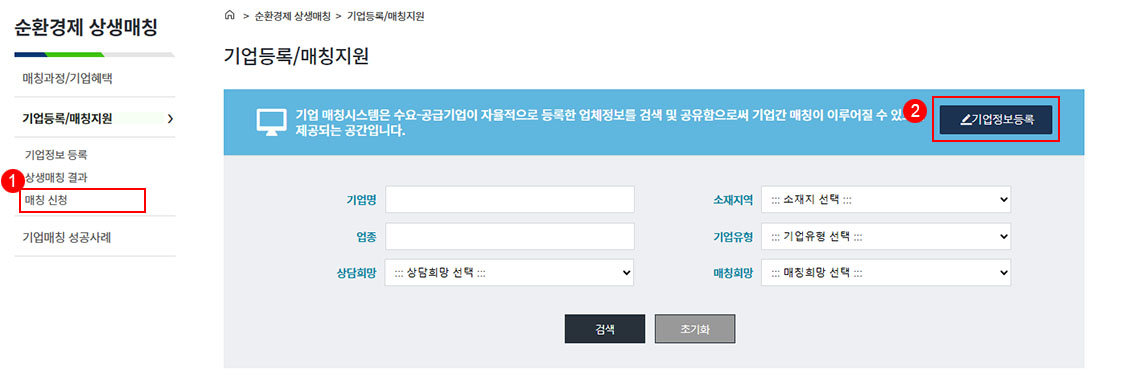Click the chevron arrow next to 기업등록/매칭지원
Screen dimensions: 1132x381
click(x=170, y=118)
